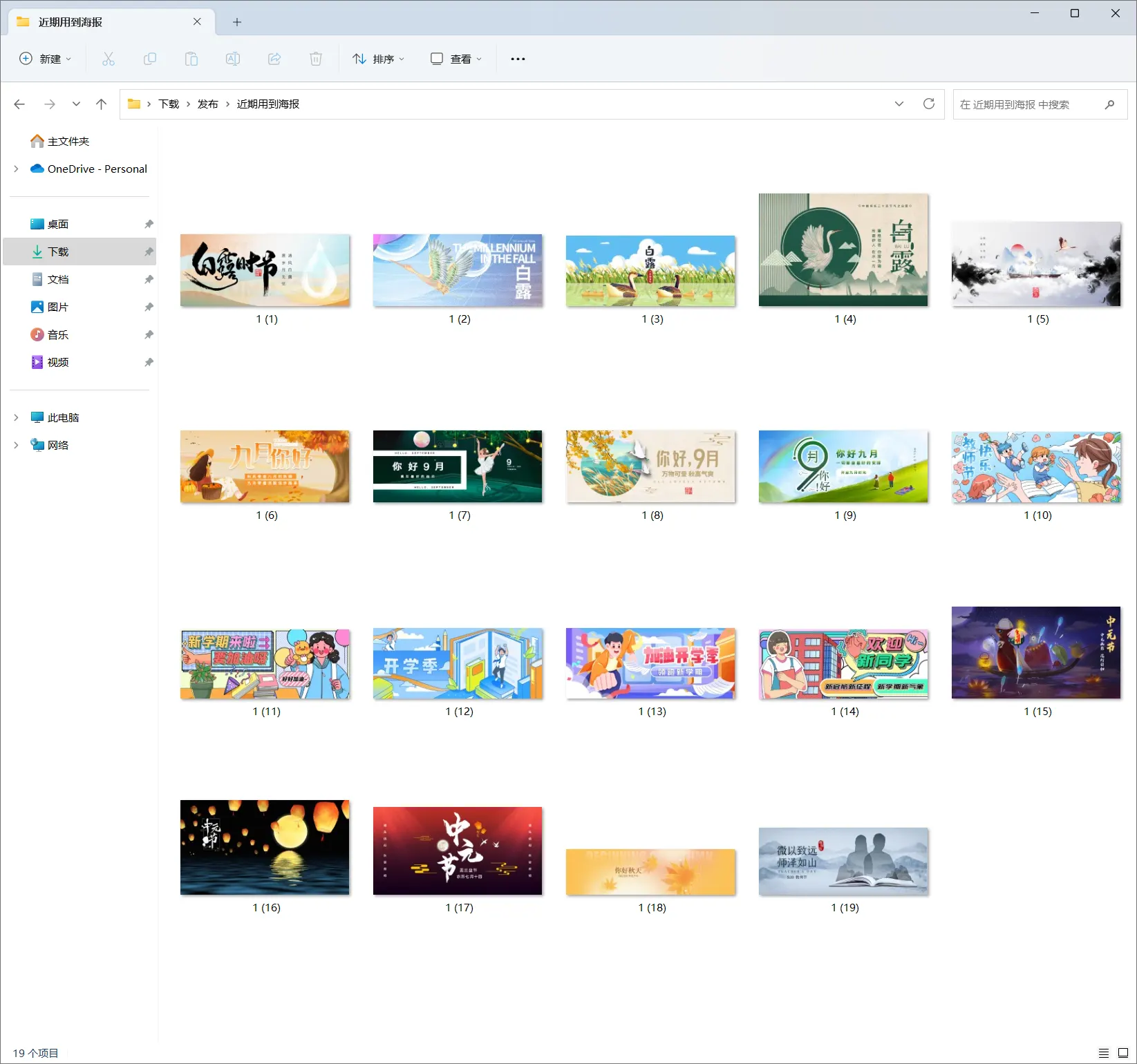This screenshot has height=1064, width=1137.
Task: Go up one folder level arrow
Action: [x=102, y=104]
